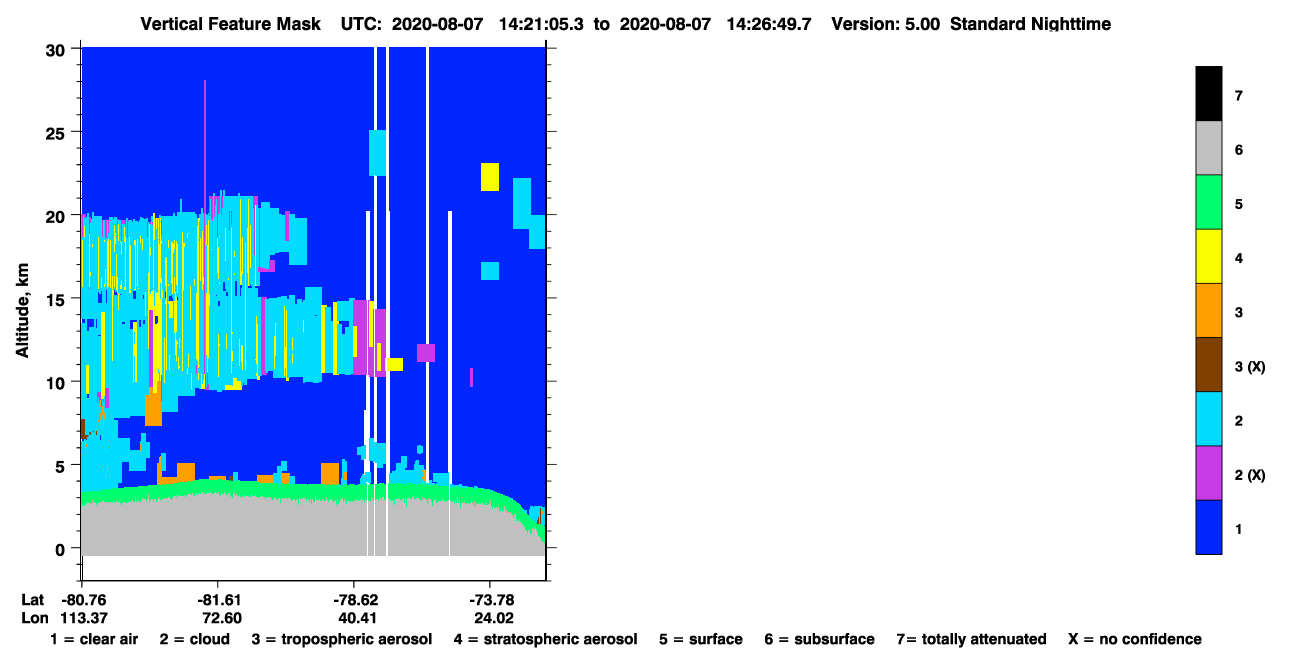This screenshot has width=1300, height=667.
Task: Click the cyan cloud block near 24 km altitude
Action: tap(377, 152)
